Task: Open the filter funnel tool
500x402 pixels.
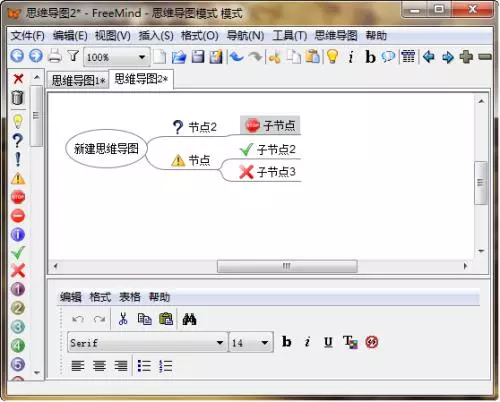Action: [x=73, y=56]
